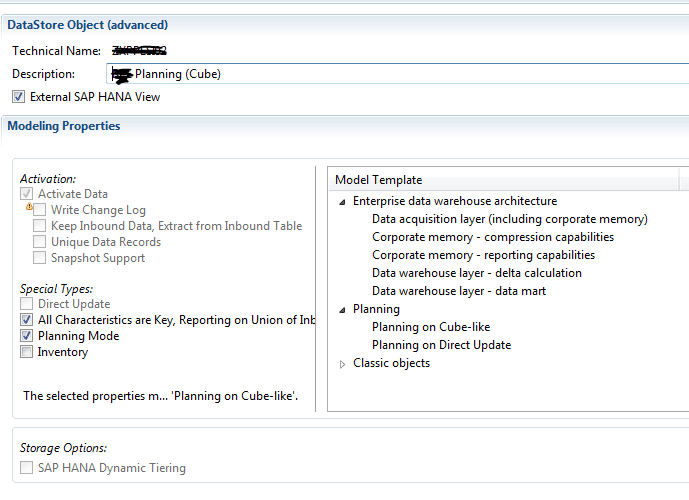Viewport: 689px width, 500px height.
Task: Select Planning on Direct Update template
Action: pos(441,345)
